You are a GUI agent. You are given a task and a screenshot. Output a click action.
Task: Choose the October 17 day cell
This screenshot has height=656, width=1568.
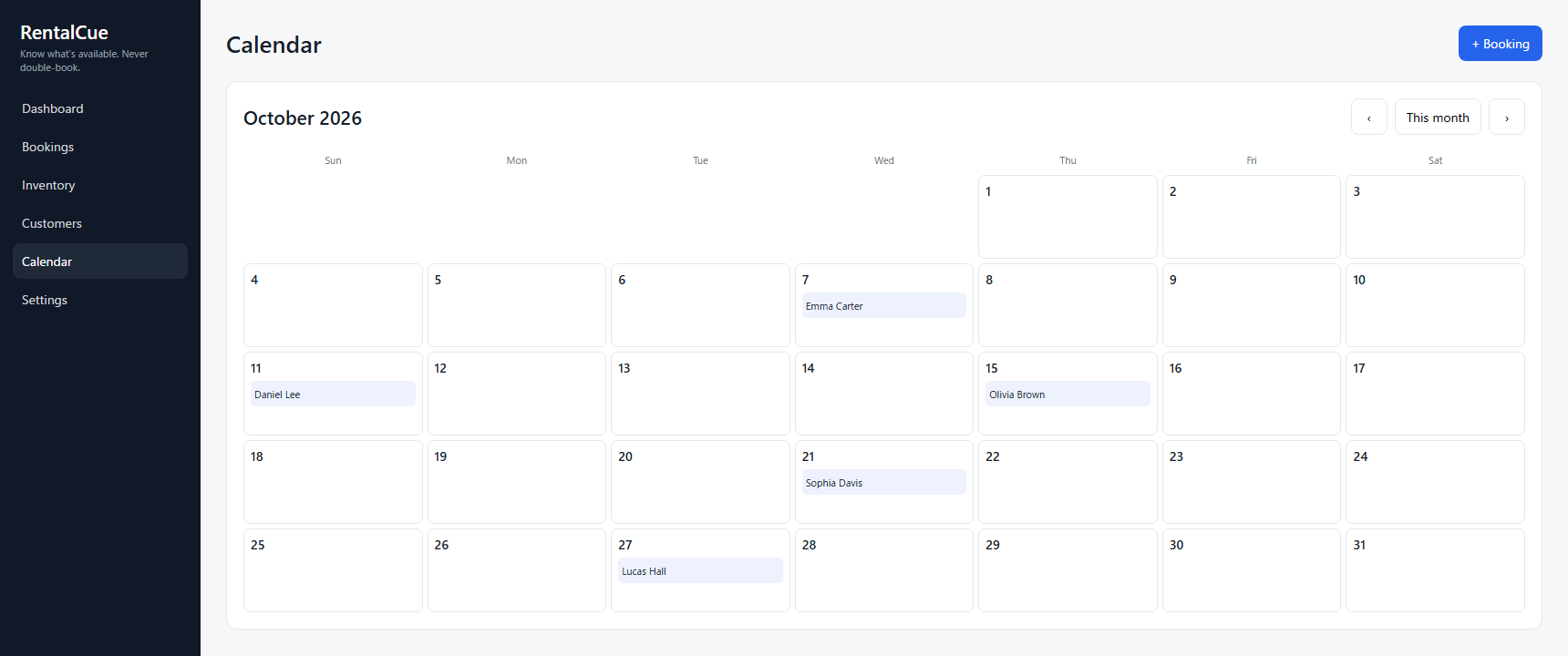[1435, 394]
